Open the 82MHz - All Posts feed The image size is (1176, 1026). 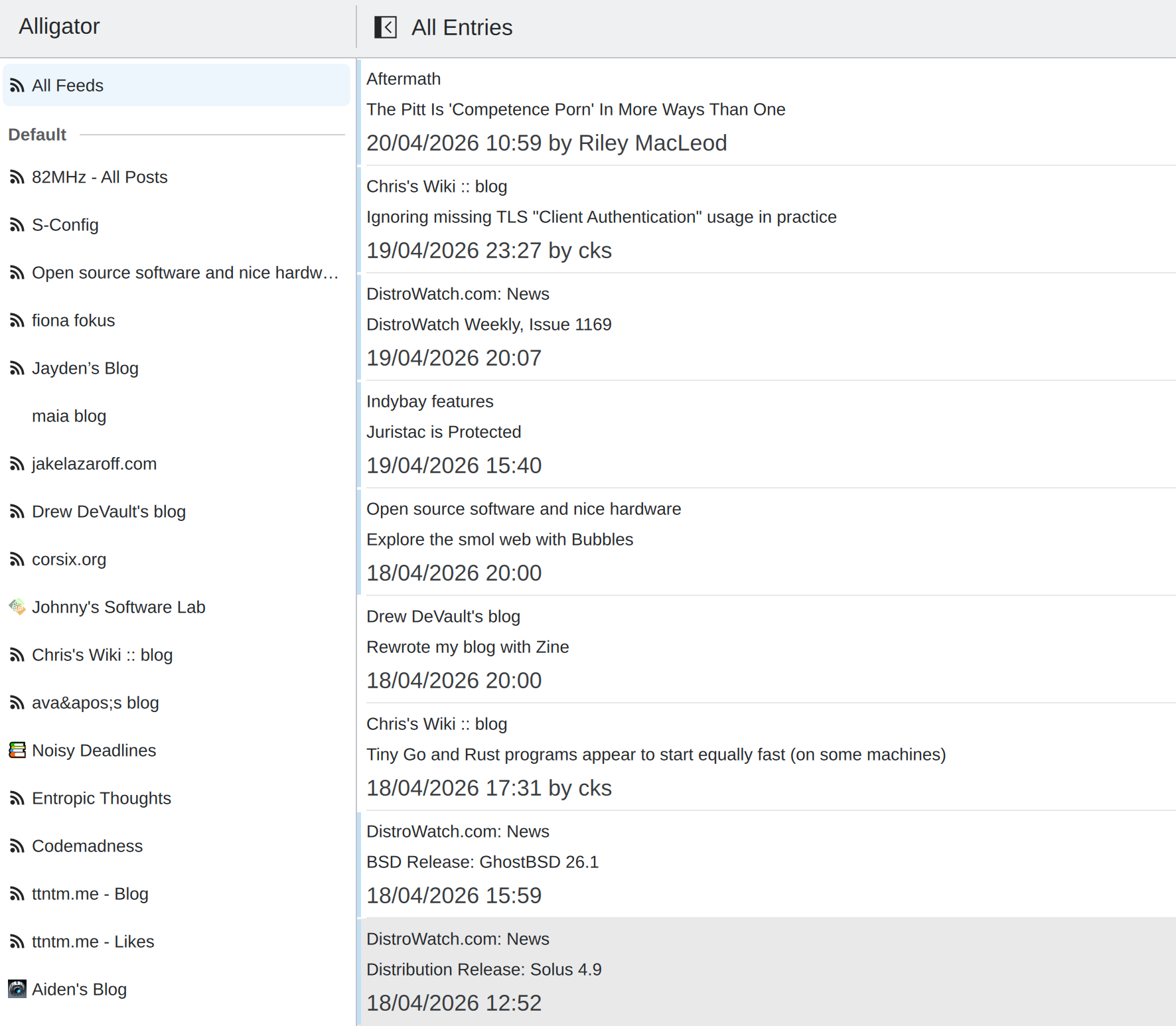coord(177,177)
